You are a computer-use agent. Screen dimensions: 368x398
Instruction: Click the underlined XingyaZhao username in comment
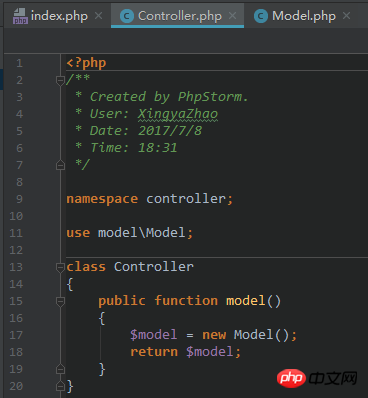pos(178,114)
